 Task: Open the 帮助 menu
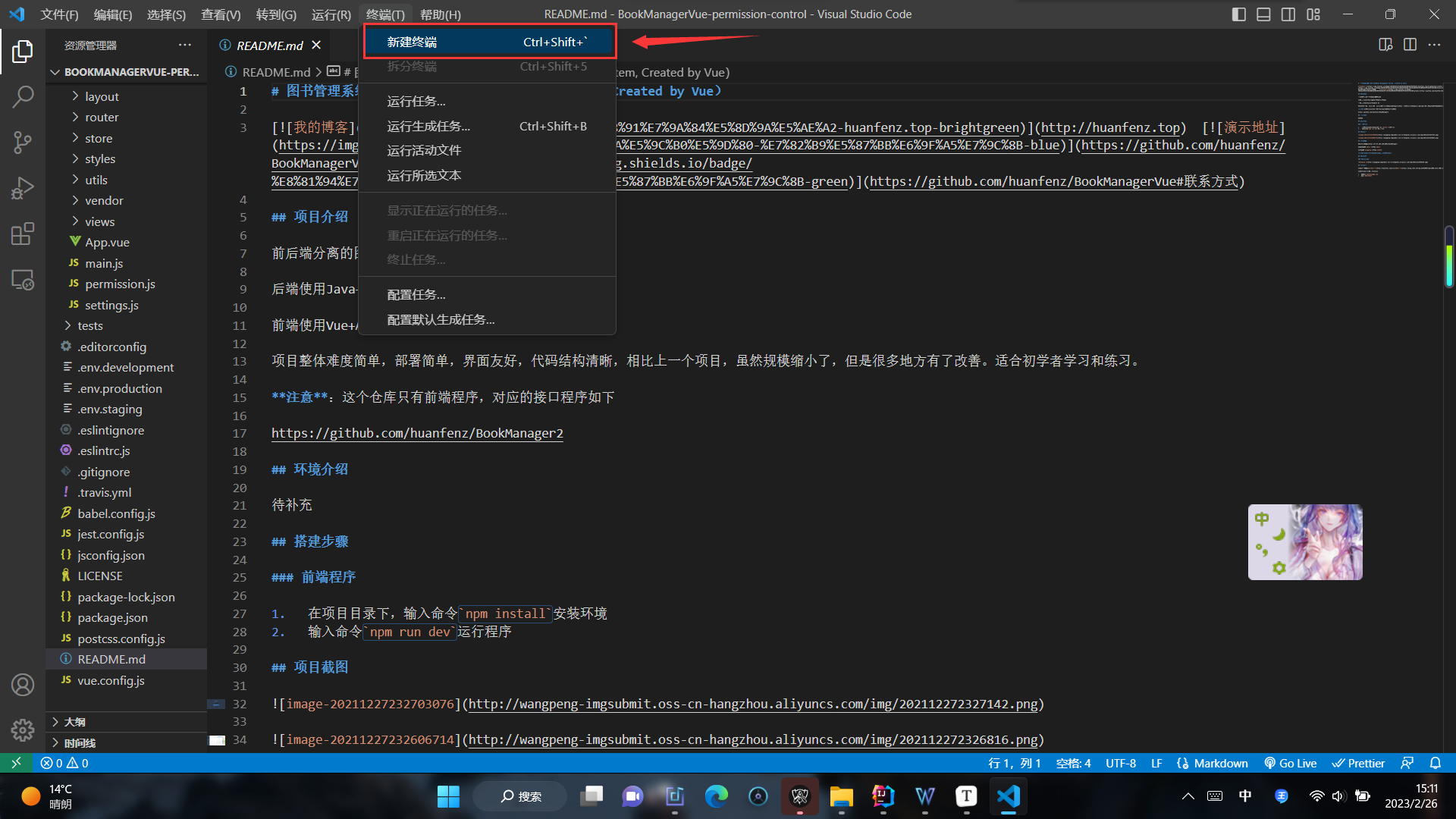click(x=438, y=14)
